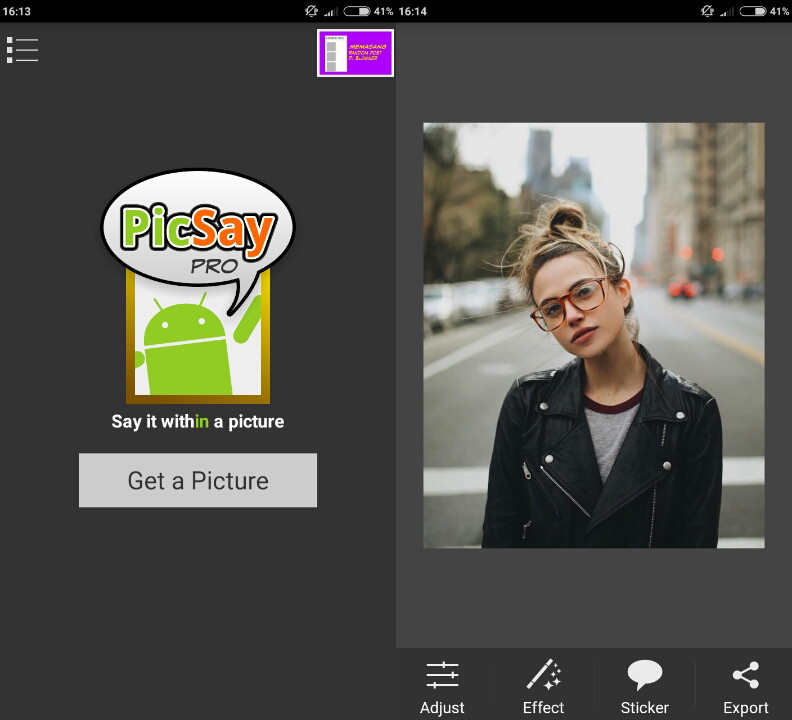792x720 pixels.
Task: Open the purple recent picture thumbnail
Action: point(356,53)
